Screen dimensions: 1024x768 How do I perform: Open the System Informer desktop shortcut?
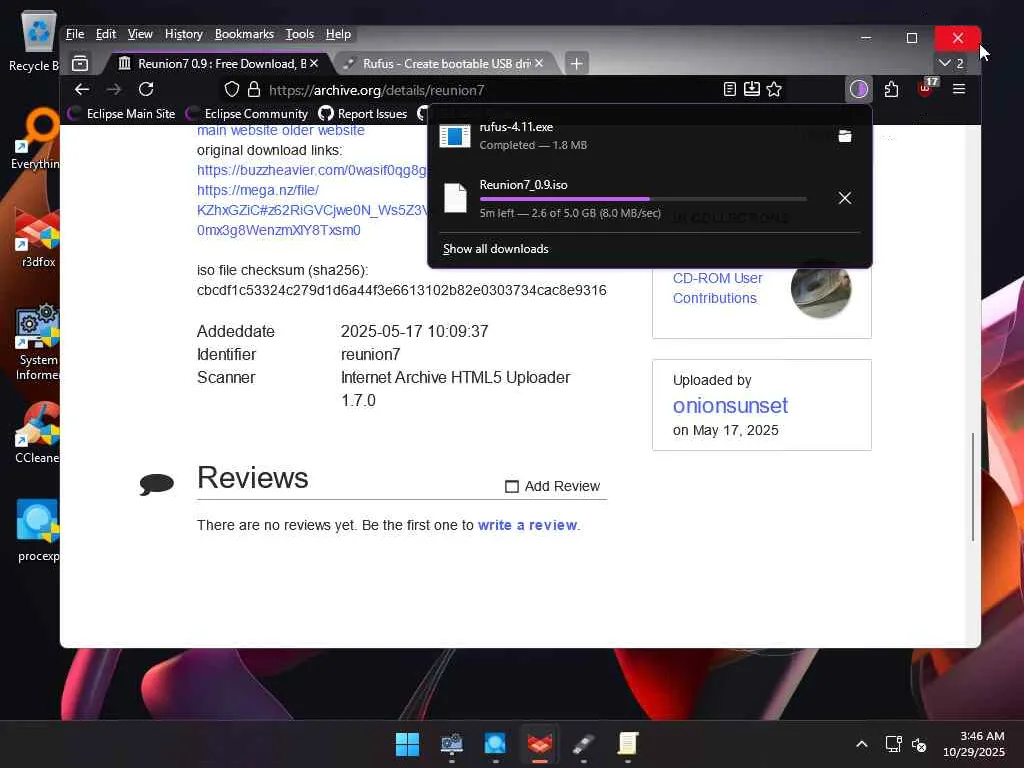click(x=37, y=343)
